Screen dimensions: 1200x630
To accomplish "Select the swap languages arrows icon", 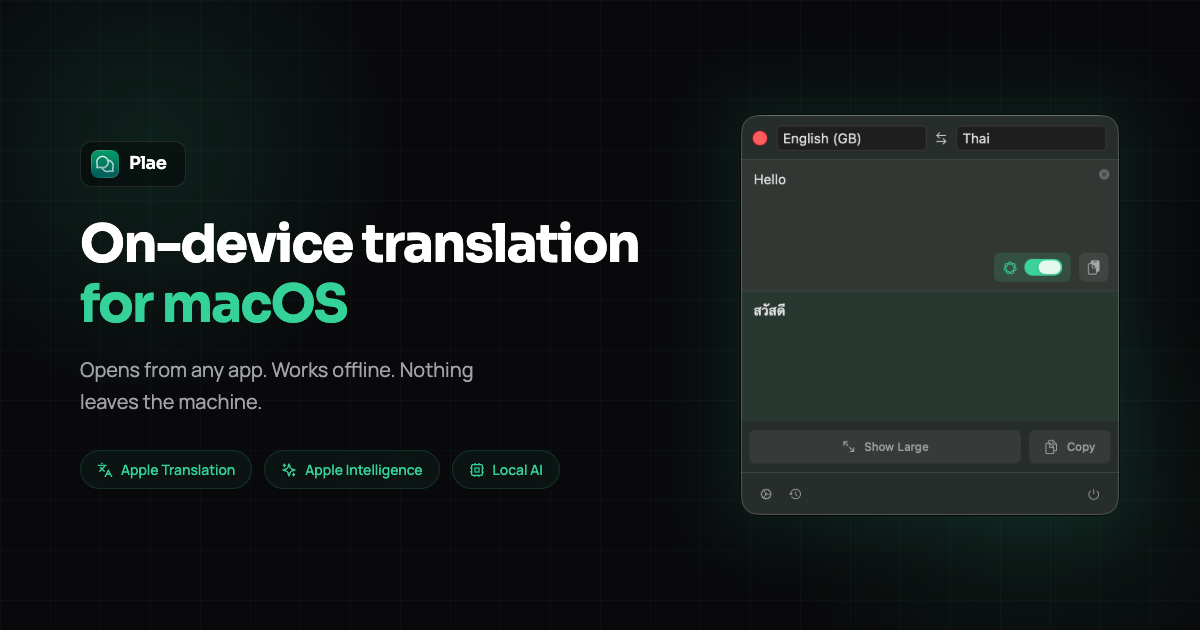I will pos(941,138).
